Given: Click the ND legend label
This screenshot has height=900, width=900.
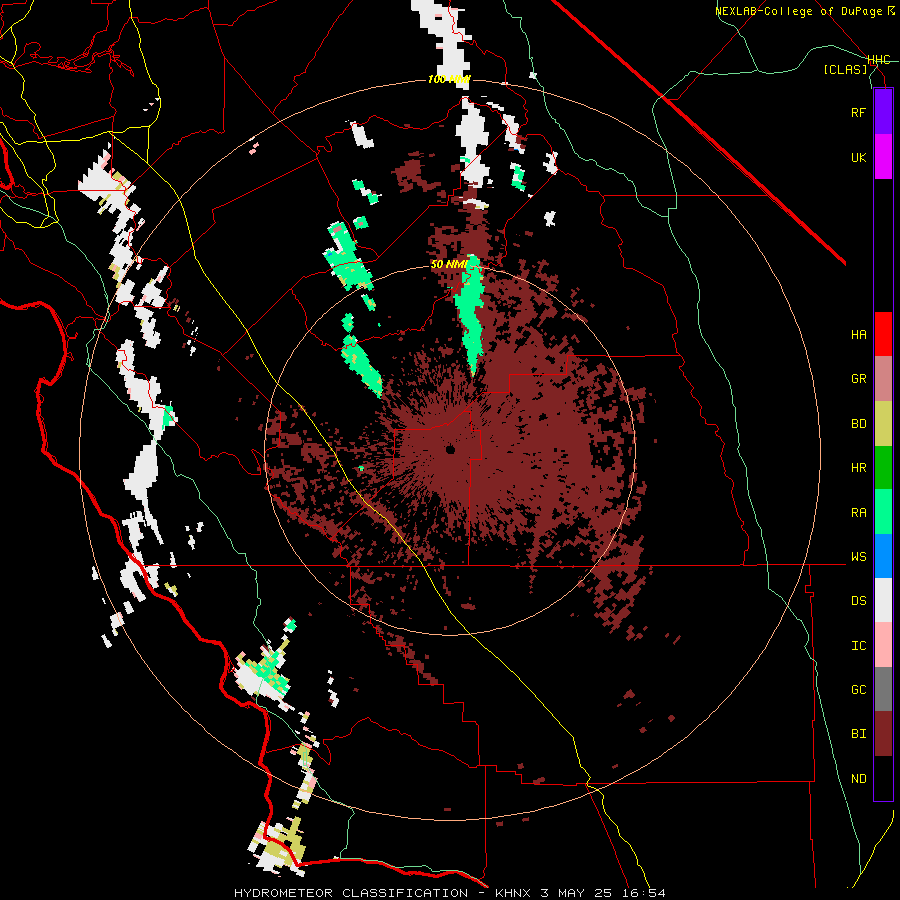Looking at the screenshot, I should [x=858, y=779].
